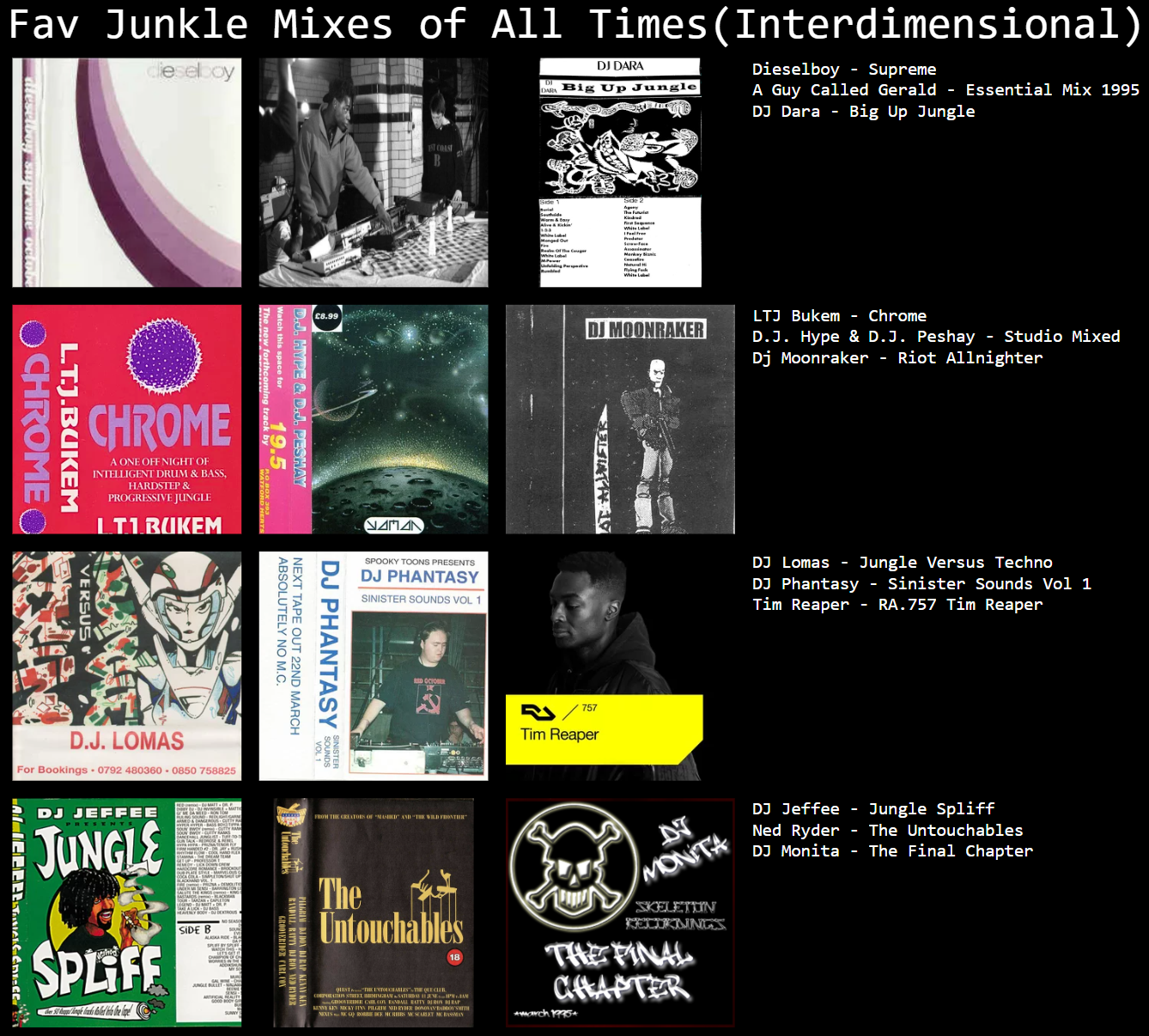The image size is (1149, 1036).
Task: Click 'DJ Lomas - Jungle Versus Techno' text
Action: (x=902, y=562)
